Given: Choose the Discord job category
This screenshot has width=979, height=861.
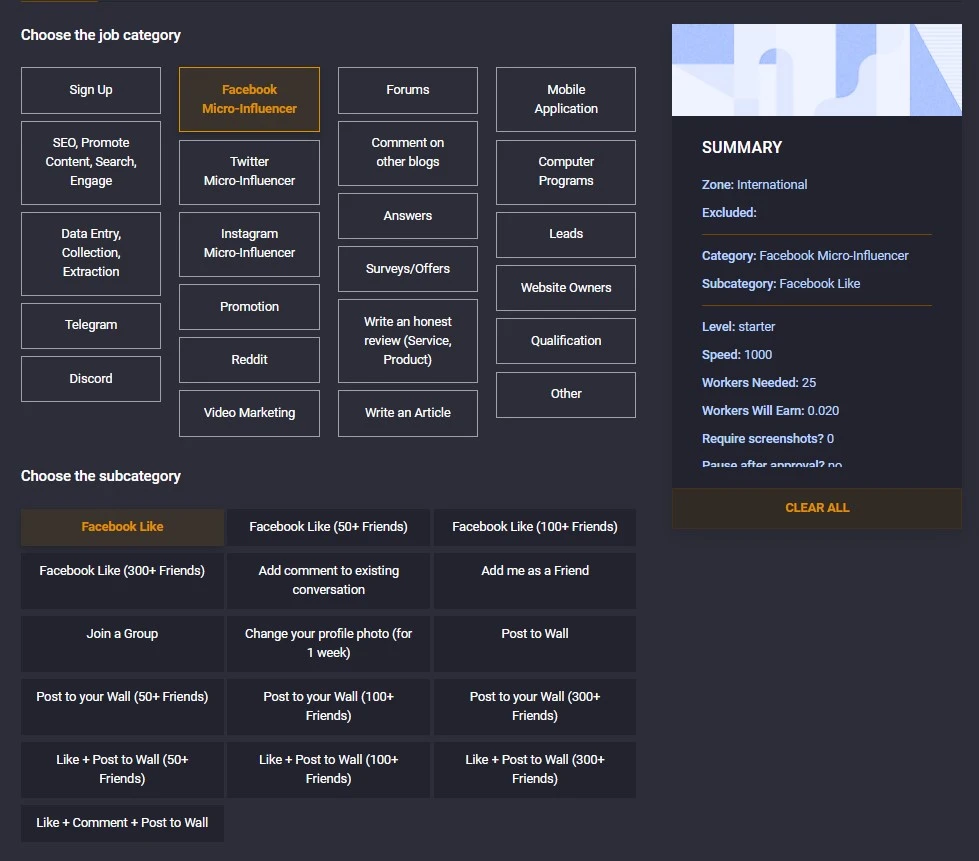Looking at the screenshot, I should [91, 379].
